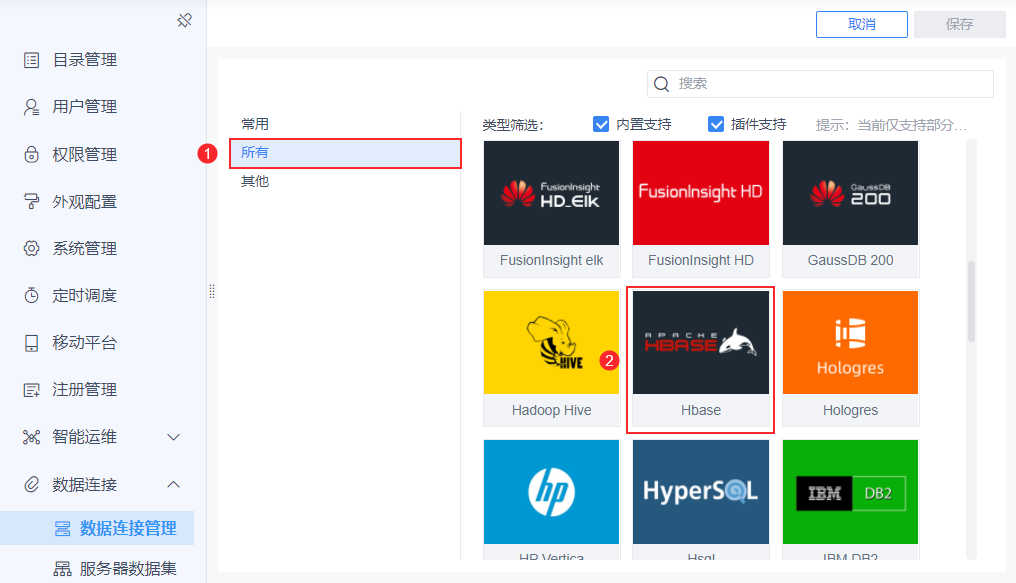Click the 用户管理 user icon
This screenshot has width=1016, height=583.
[x=31, y=107]
